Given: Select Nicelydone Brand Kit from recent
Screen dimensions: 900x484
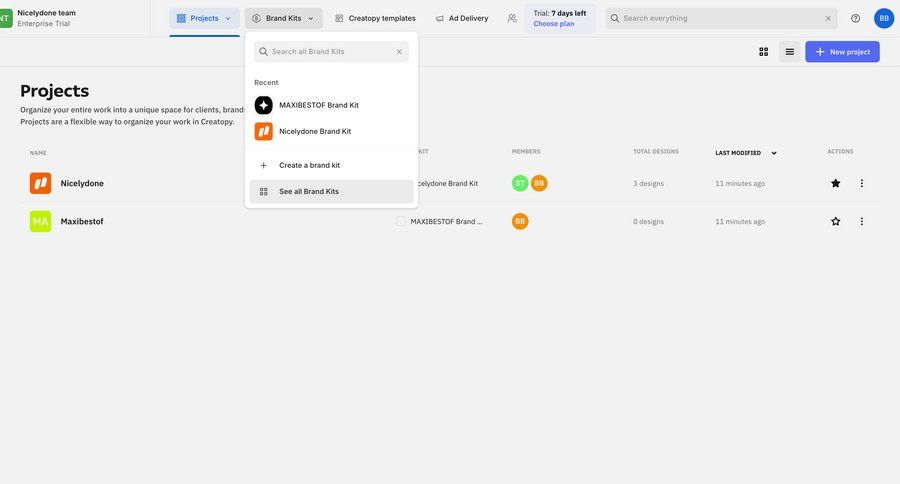Looking at the screenshot, I should click(x=331, y=131).
